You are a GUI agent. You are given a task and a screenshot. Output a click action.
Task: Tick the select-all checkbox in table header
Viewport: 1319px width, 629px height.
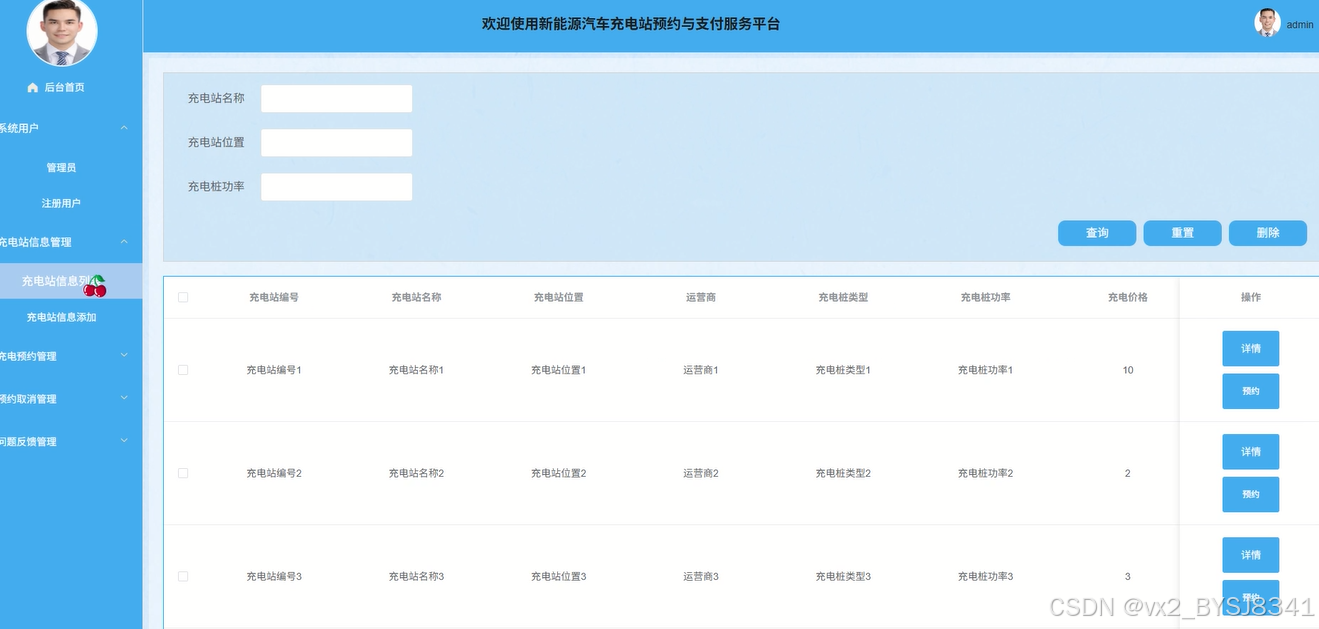[x=183, y=297]
